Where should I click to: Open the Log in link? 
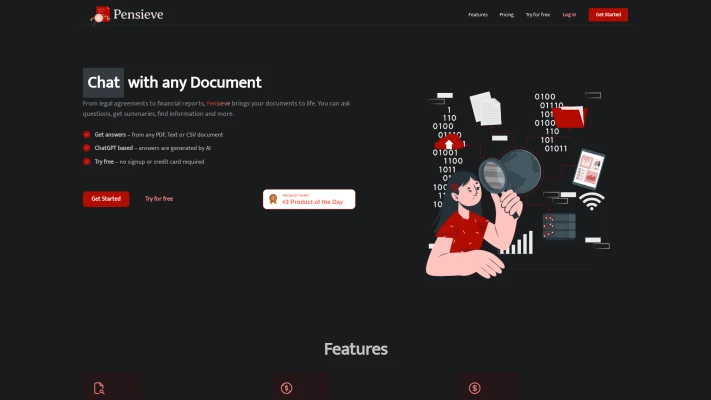point(569,15)
